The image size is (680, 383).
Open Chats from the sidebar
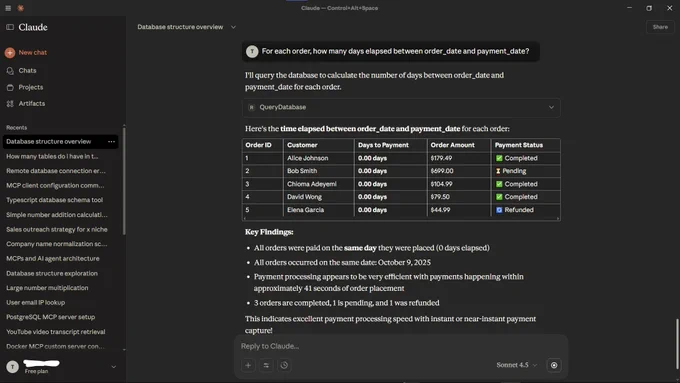pyautogui.click(x=27, y=70)
